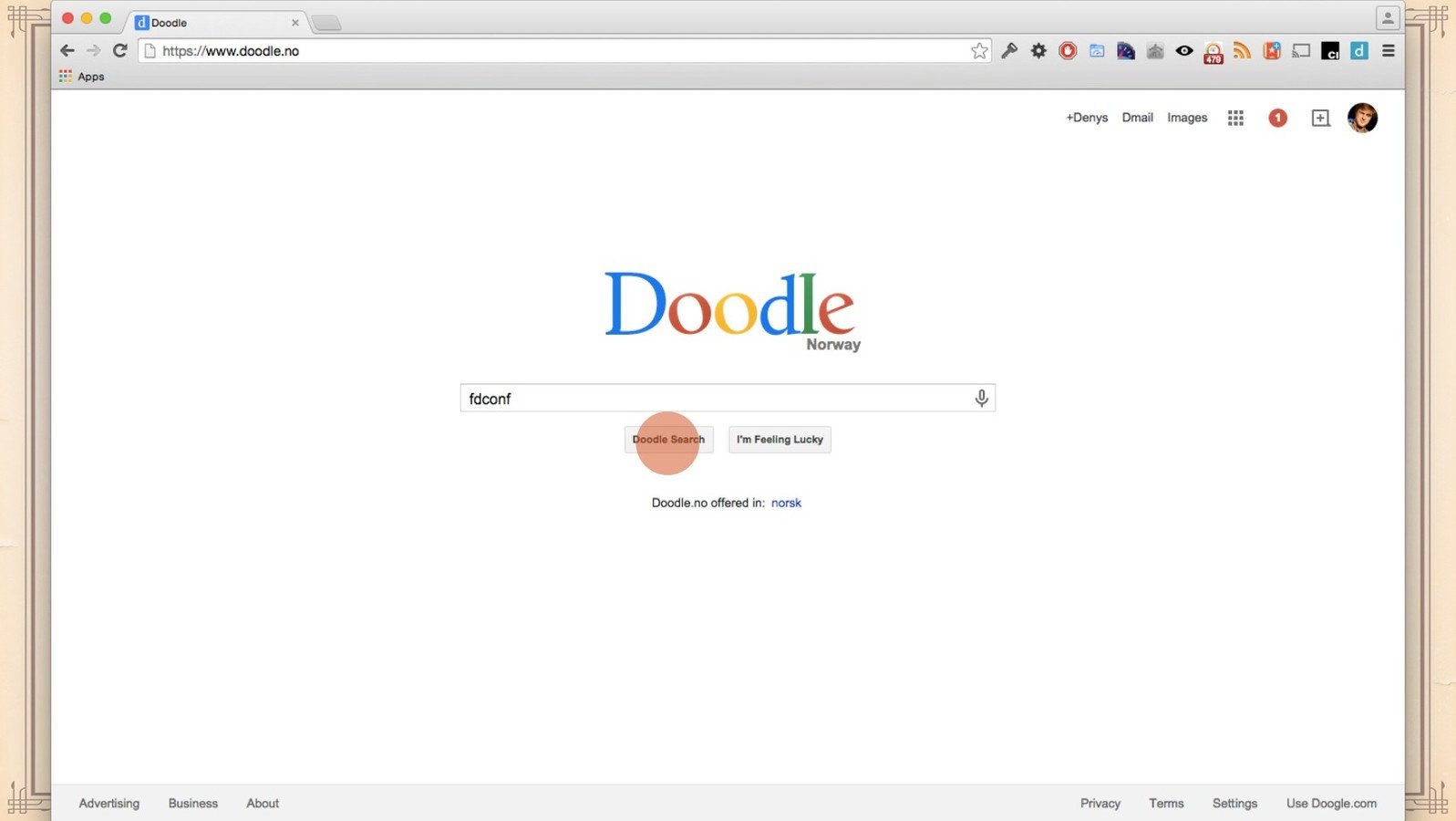The image size is (1456, 821).
Task: Open the black eye extension icon
Action: (x=1184, y=51)
